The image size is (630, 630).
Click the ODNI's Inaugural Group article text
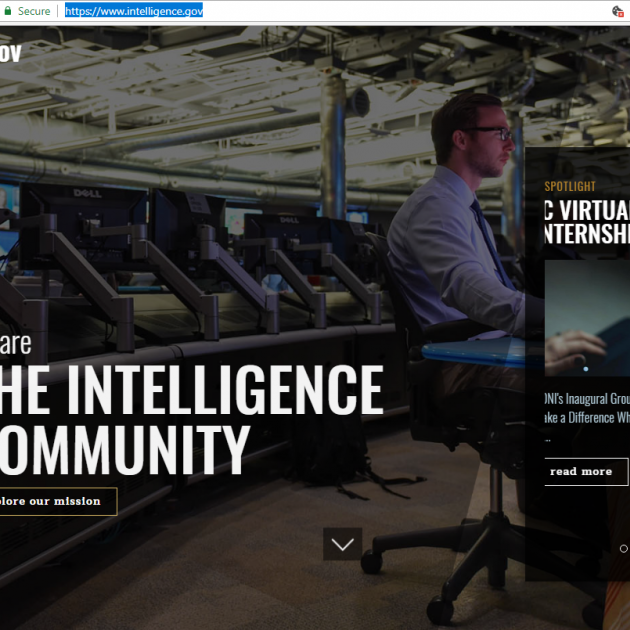[588, 407]
